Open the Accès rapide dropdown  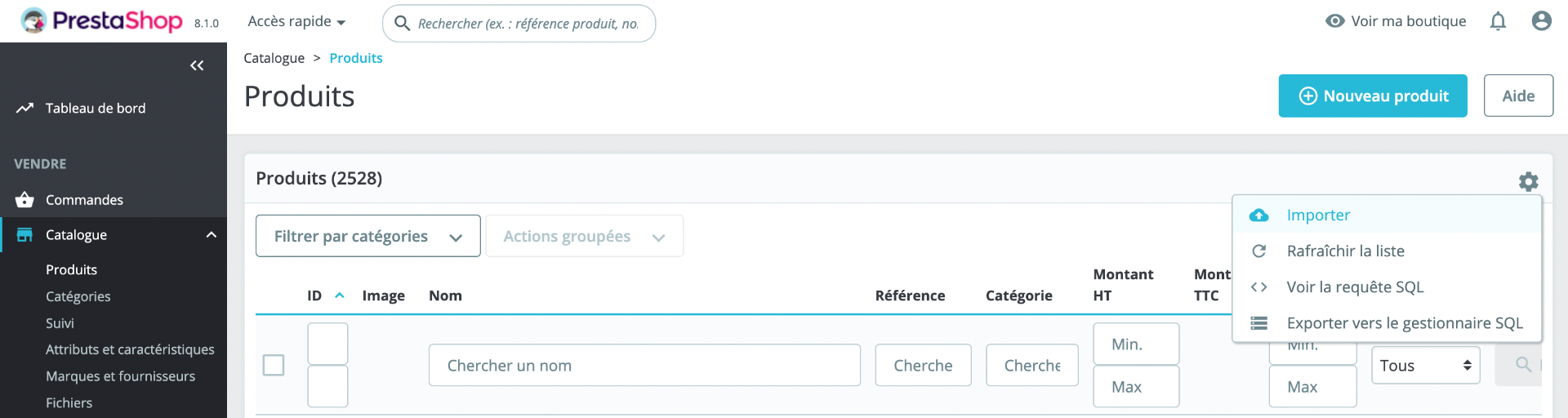[296, 21]
